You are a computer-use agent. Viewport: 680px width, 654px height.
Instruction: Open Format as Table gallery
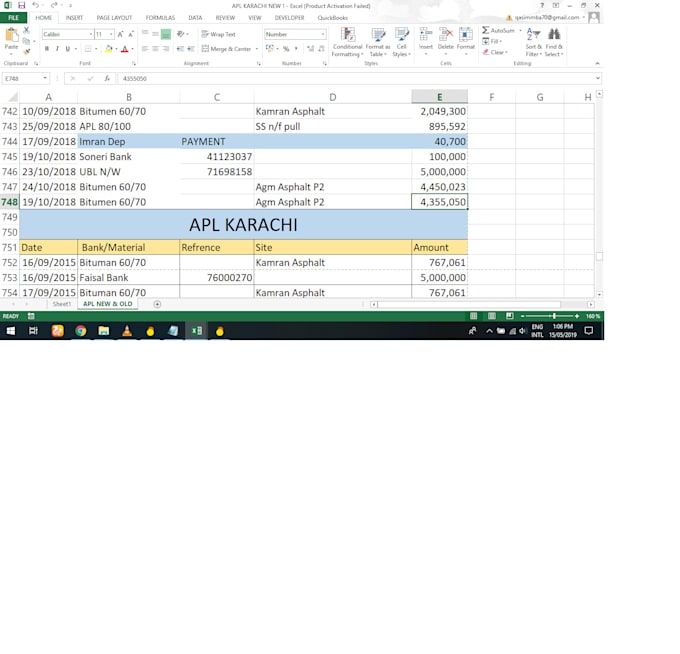(x=378, y=42)
